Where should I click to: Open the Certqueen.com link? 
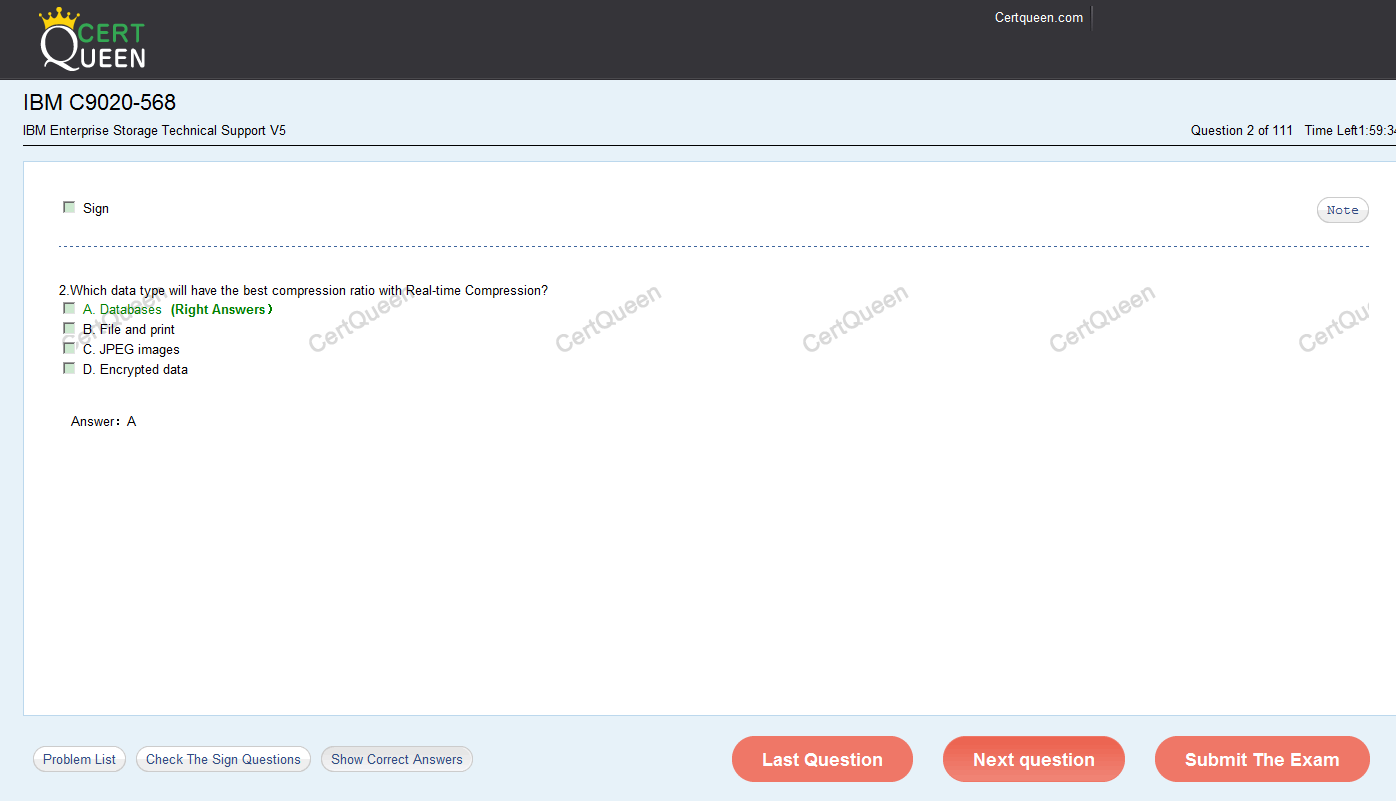point(1038,18)
